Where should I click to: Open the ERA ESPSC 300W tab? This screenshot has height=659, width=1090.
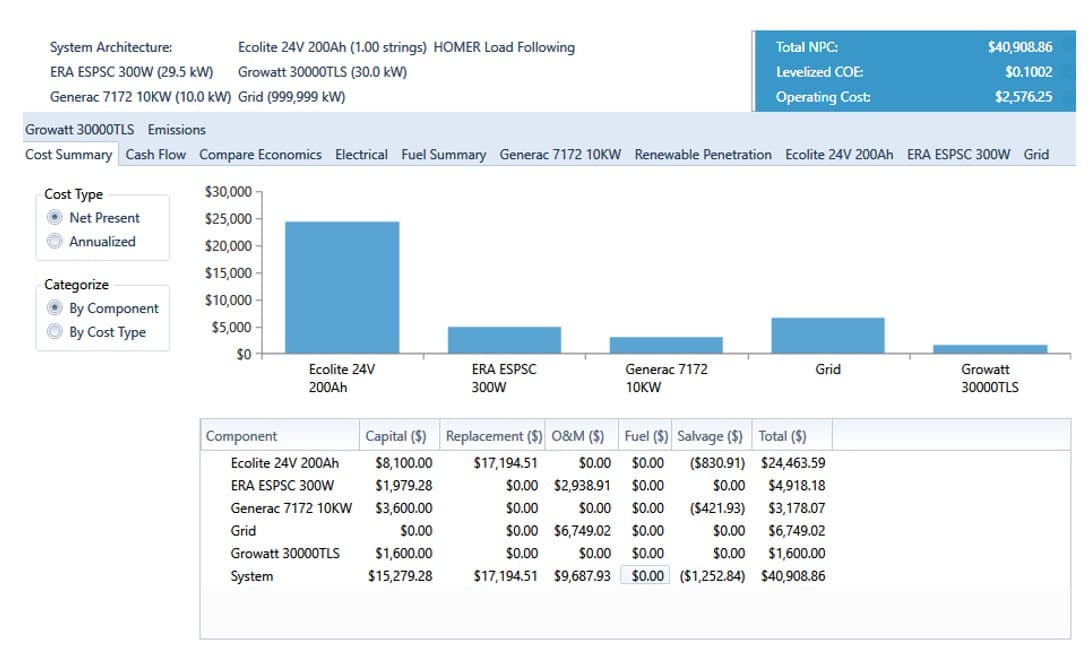pyautogui.click(x=959, y=154)
